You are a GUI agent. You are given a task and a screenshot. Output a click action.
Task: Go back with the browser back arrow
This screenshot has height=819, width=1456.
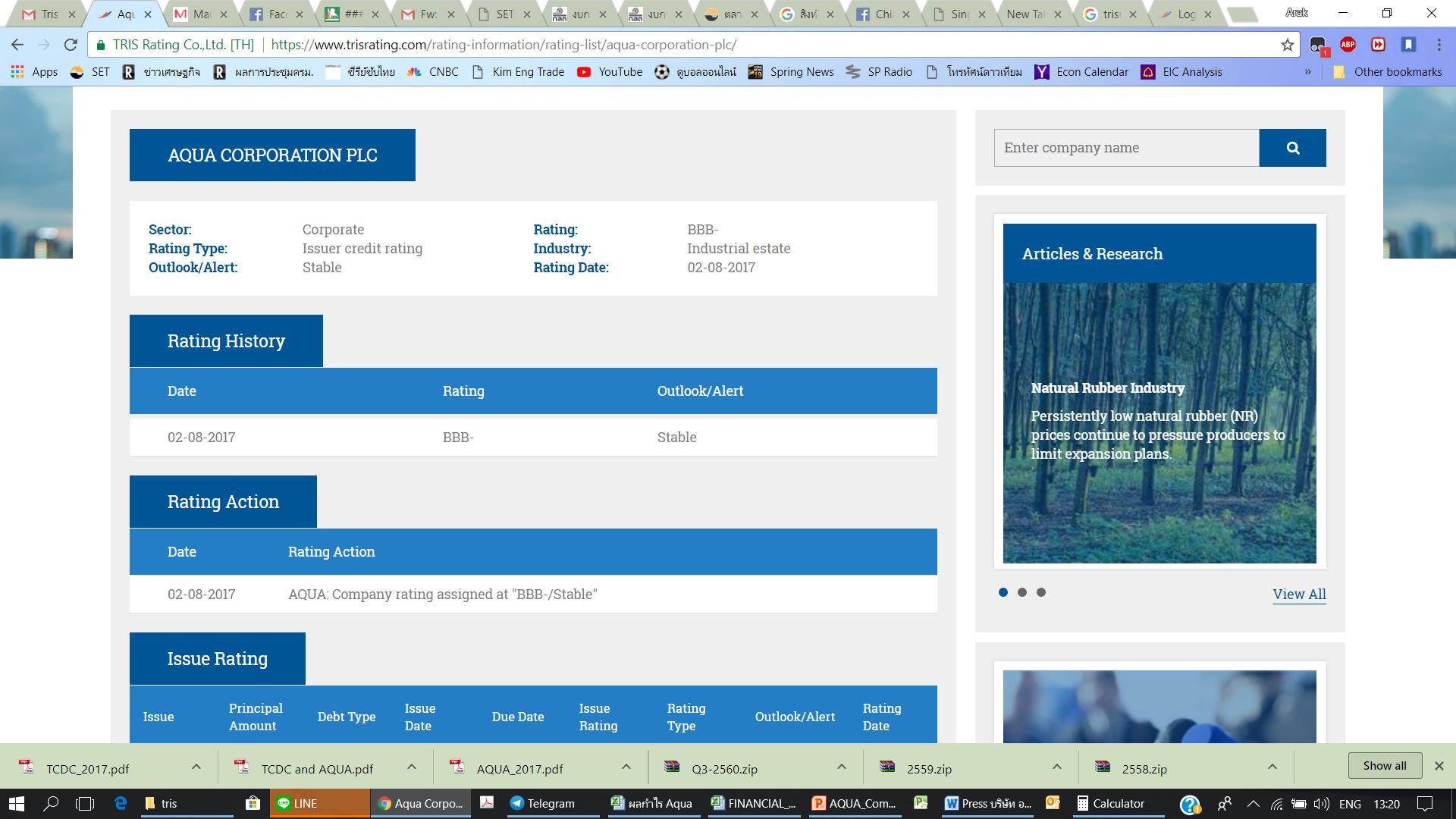pyautogui.click(x=17, y=45)
